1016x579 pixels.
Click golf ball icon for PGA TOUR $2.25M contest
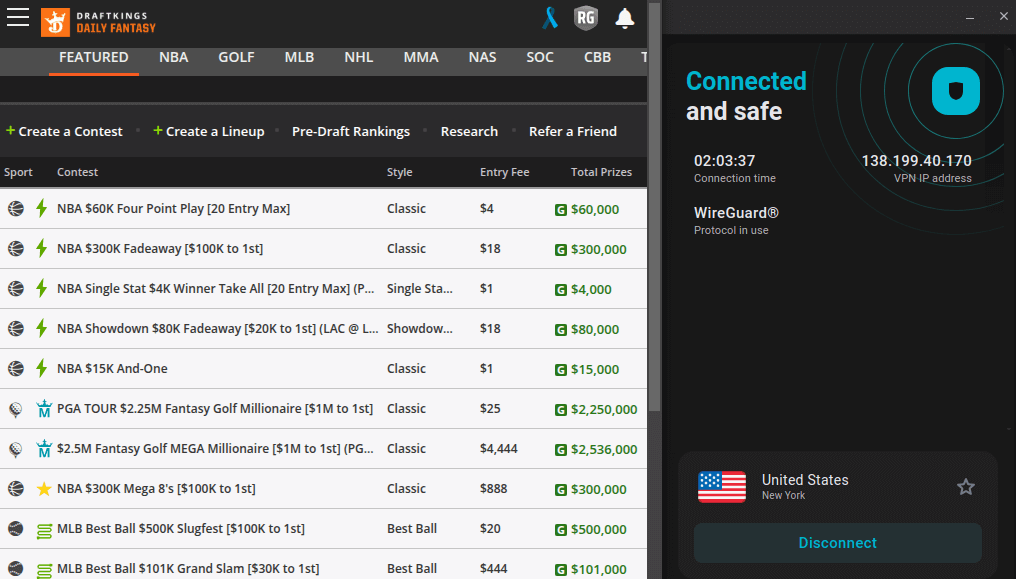16,409
